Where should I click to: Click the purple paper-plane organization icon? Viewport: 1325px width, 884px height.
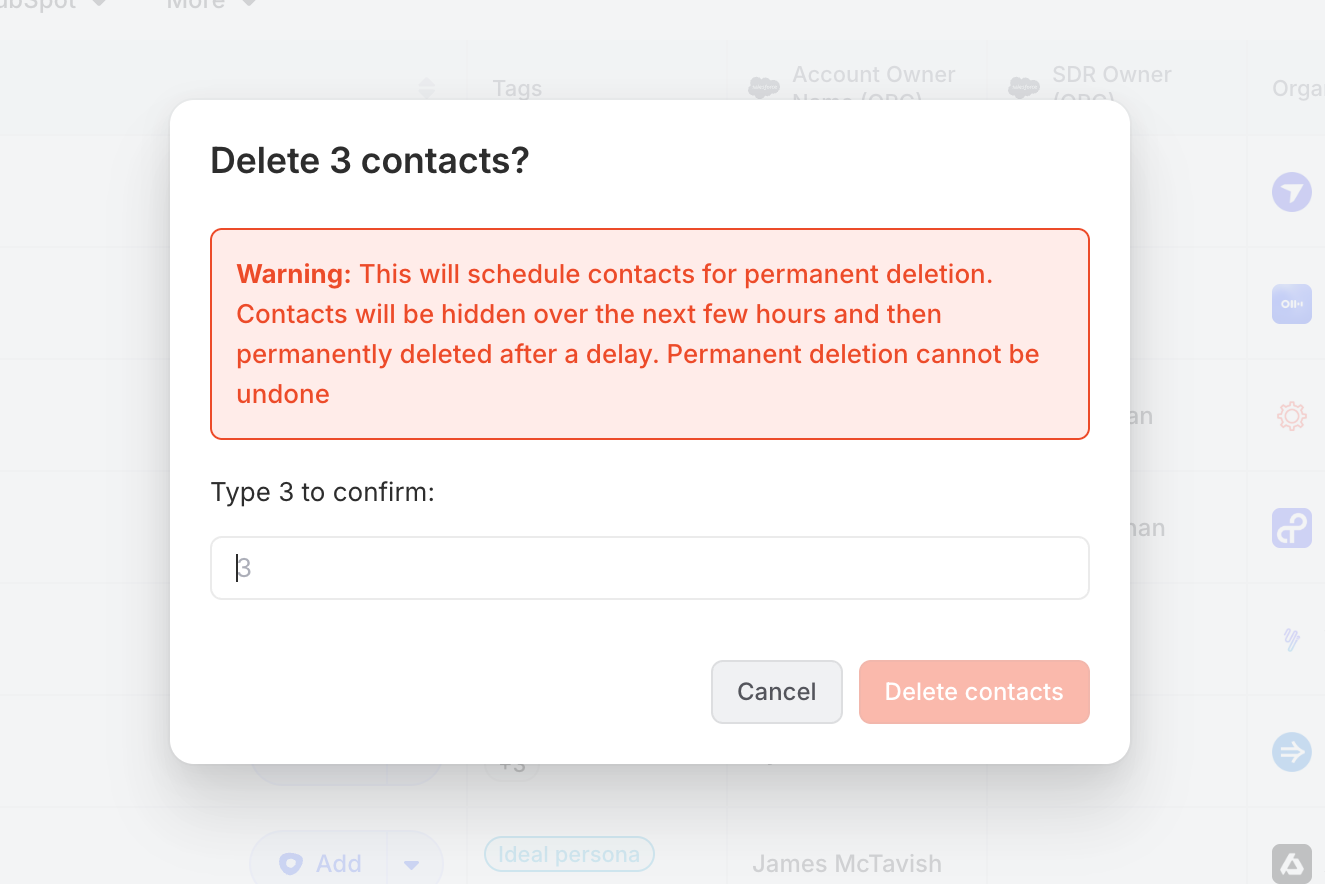[1291, 191]
